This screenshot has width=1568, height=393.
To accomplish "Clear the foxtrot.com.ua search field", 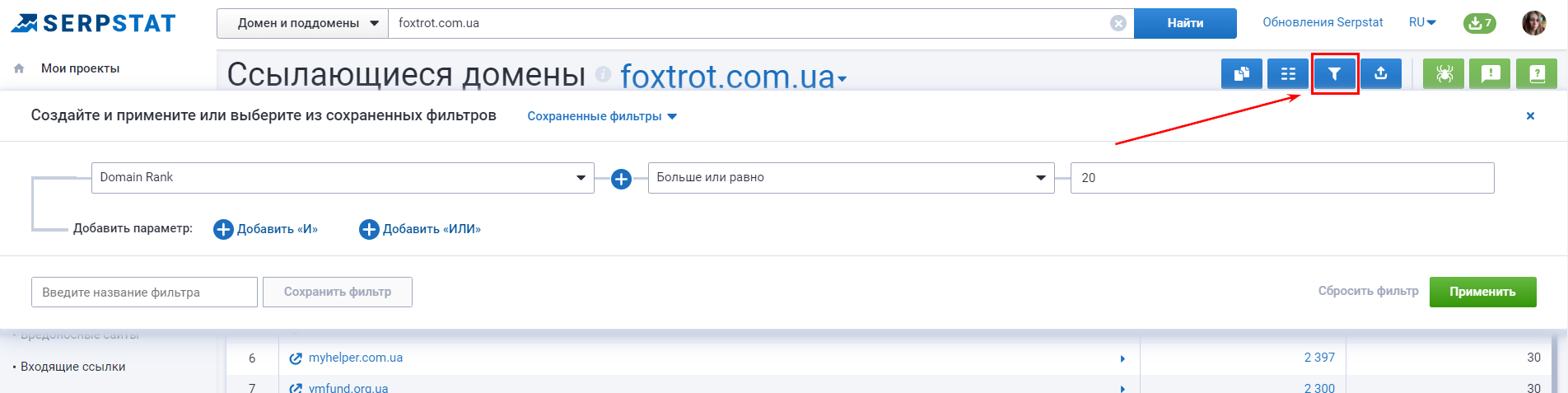I will (x=1118, y=23).
